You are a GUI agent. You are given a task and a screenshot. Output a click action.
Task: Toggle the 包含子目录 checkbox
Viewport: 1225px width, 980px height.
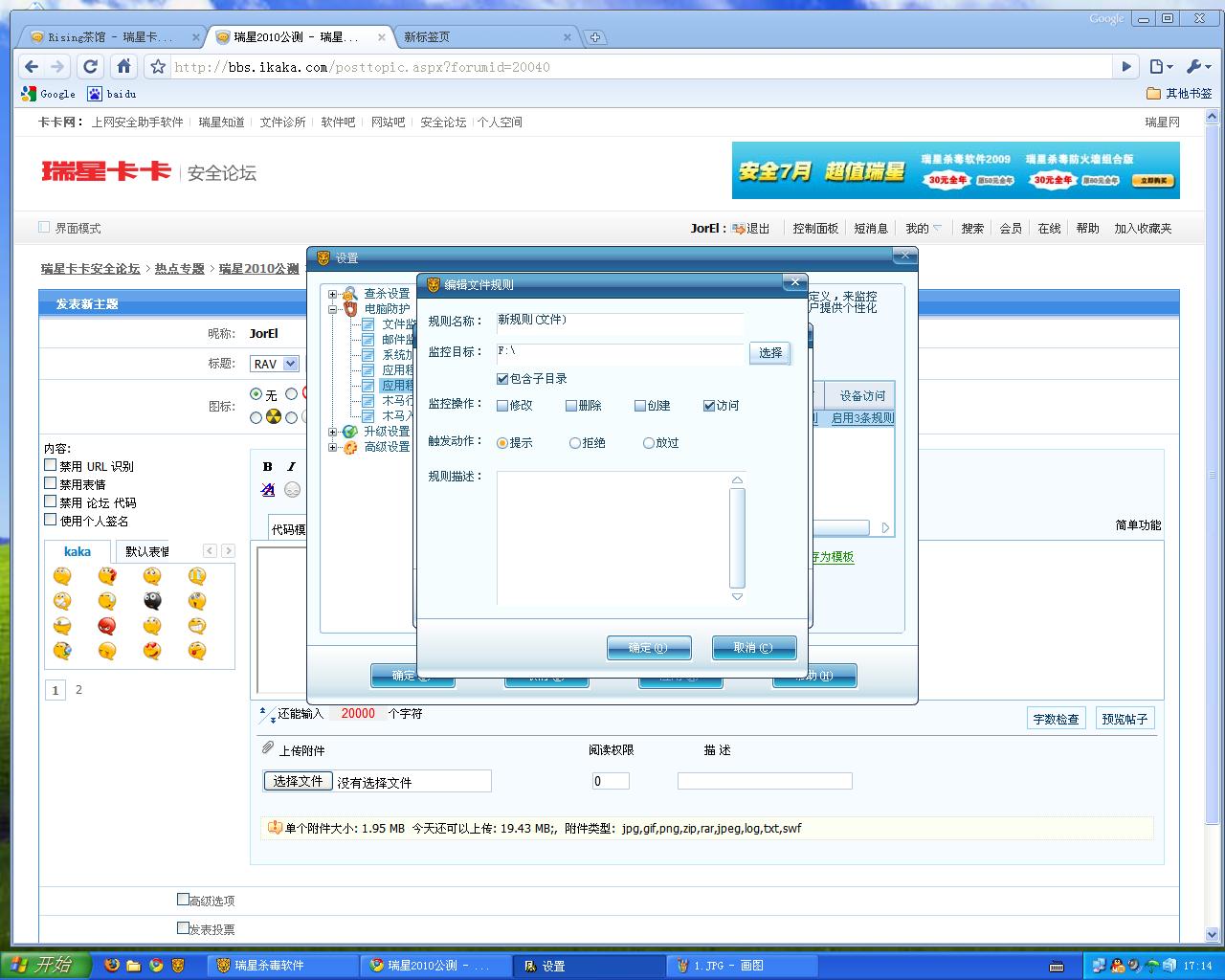[x=502, y=379]
